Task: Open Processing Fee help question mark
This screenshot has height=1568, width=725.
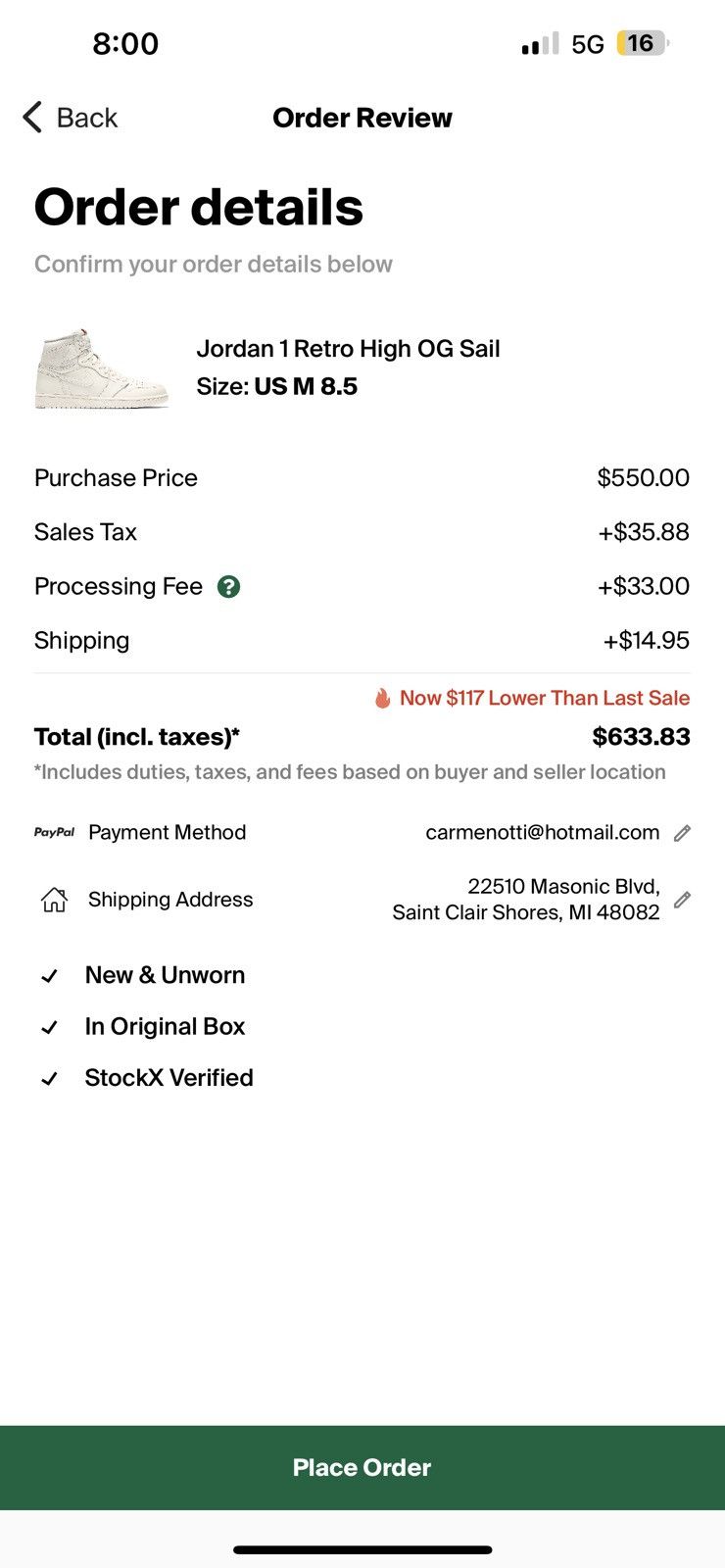Action: [x=228, y=587]
